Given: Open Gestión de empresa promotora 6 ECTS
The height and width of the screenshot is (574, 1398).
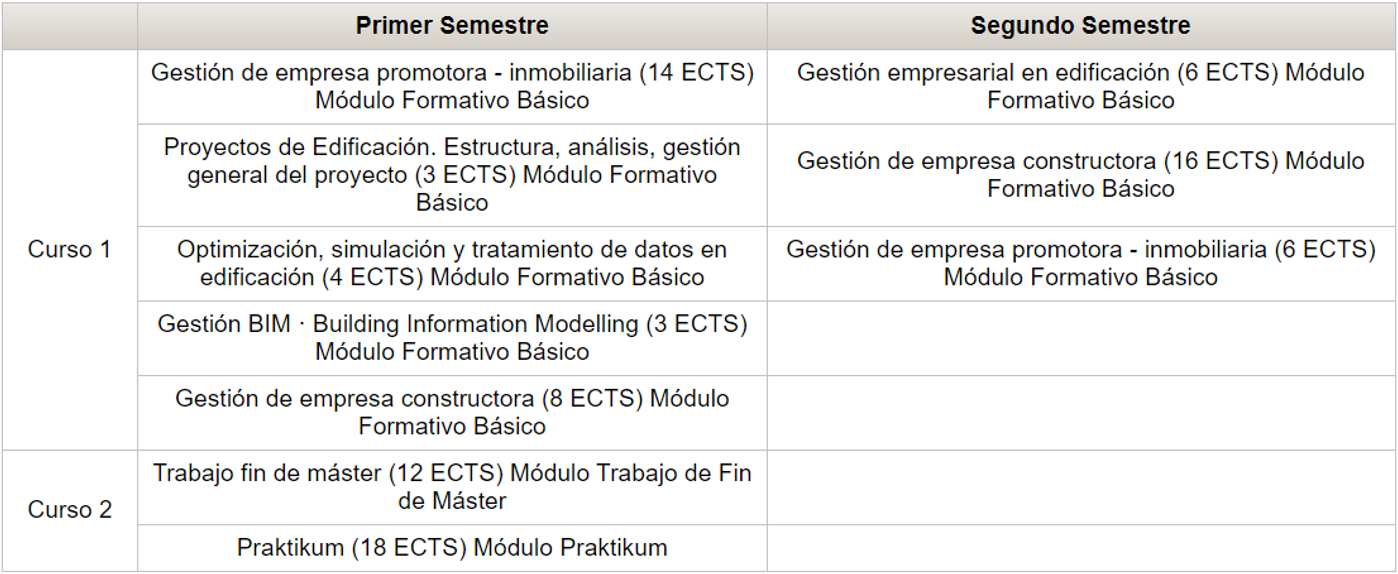Looking at the screenshot, I should 1081,264.
